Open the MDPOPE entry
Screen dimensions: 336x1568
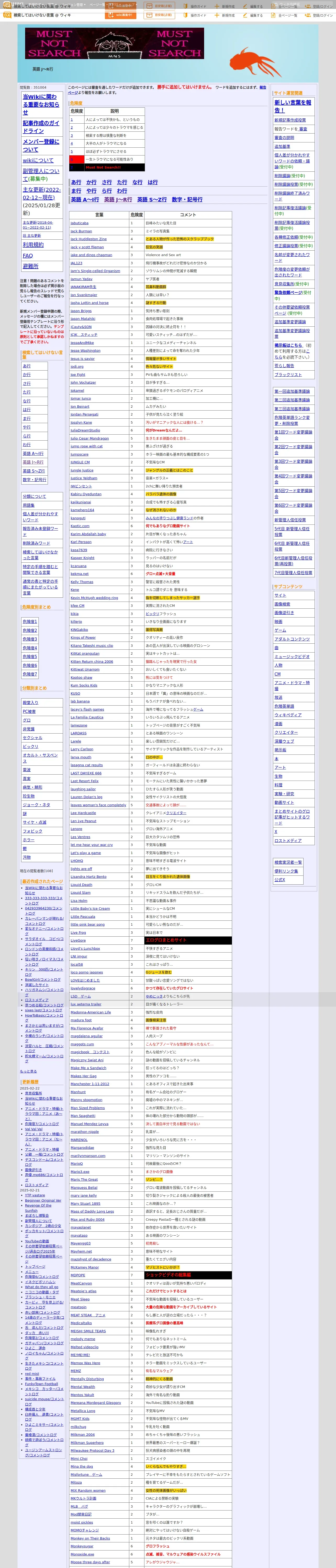pos(77,1275)
